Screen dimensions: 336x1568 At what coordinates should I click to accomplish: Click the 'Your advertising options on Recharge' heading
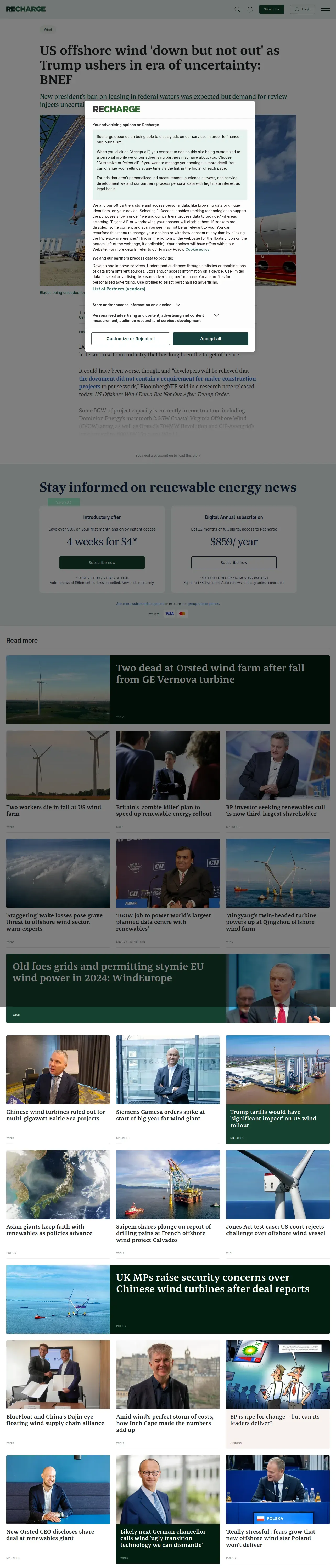coord(126,125)
